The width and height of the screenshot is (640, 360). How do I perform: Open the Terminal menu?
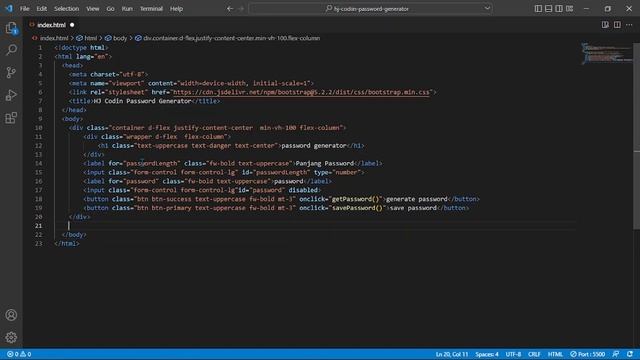[151, 9]
